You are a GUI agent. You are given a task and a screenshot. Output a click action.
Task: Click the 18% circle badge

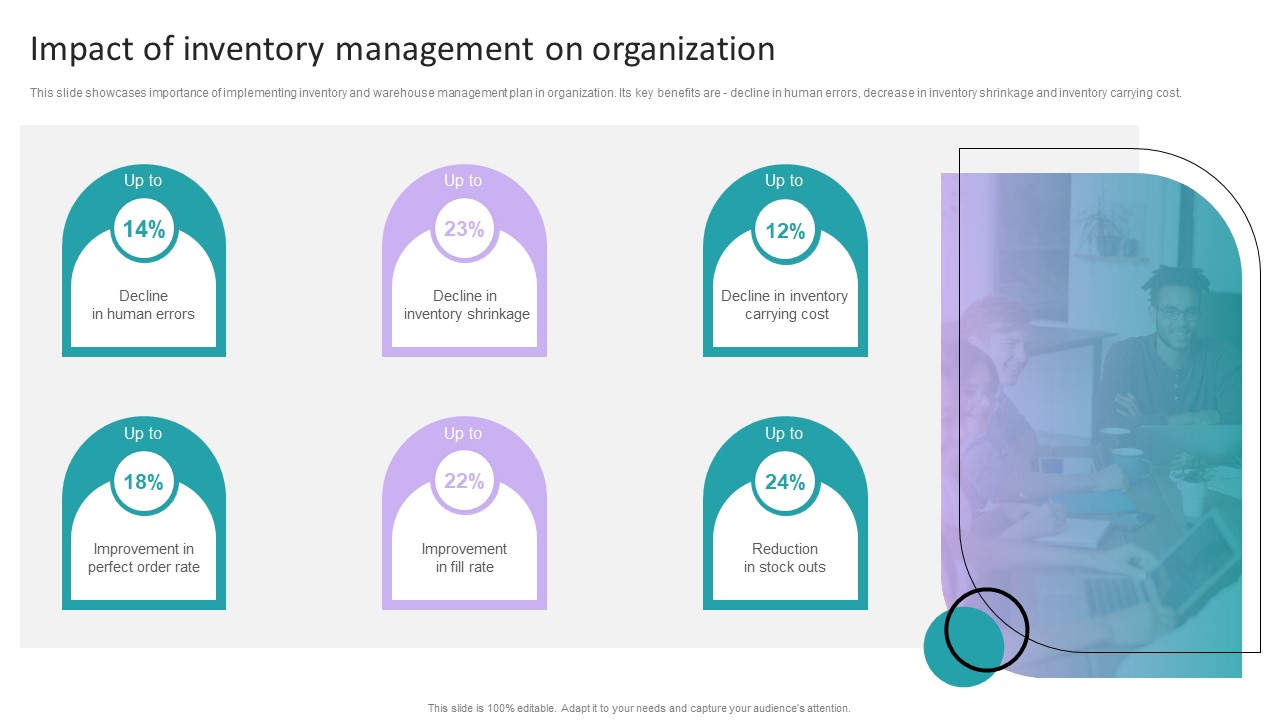[144, 482]
